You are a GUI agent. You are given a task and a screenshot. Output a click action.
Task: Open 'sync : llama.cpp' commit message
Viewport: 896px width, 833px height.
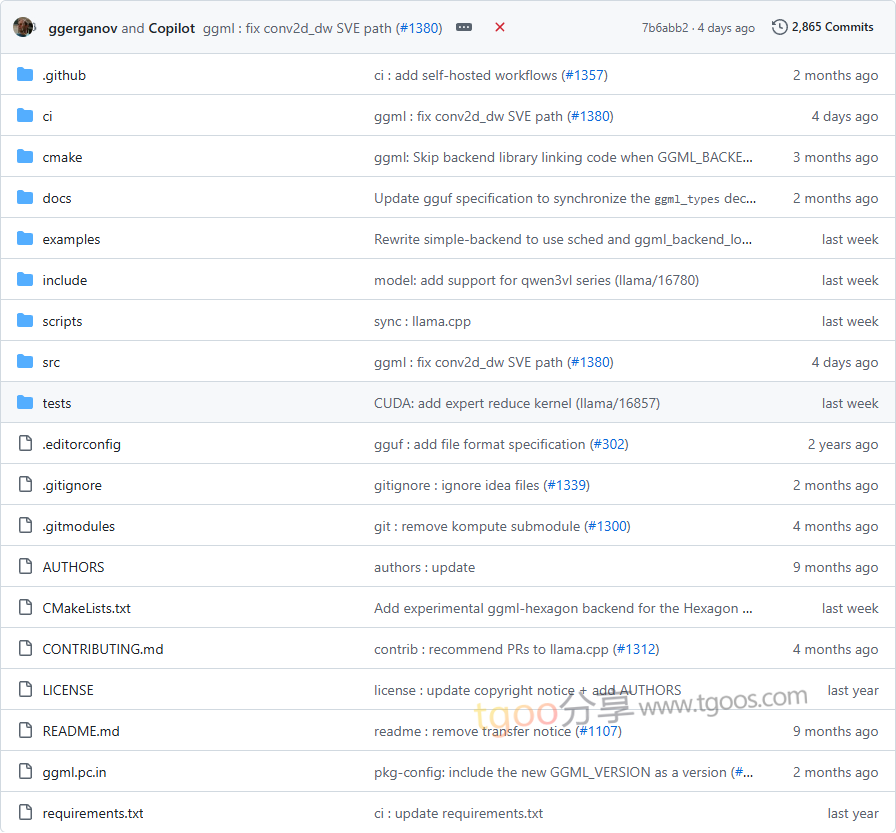tap(422, 321)
